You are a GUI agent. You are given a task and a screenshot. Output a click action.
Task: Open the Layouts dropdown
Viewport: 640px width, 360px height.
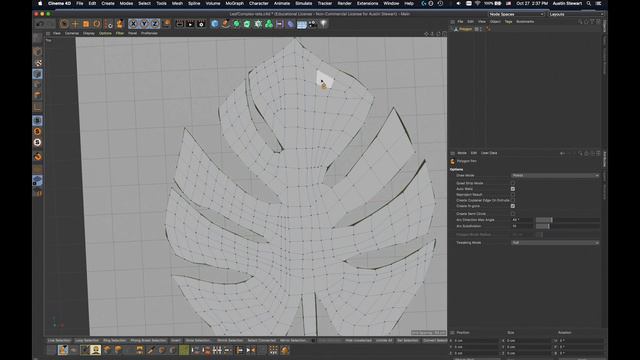576,14
